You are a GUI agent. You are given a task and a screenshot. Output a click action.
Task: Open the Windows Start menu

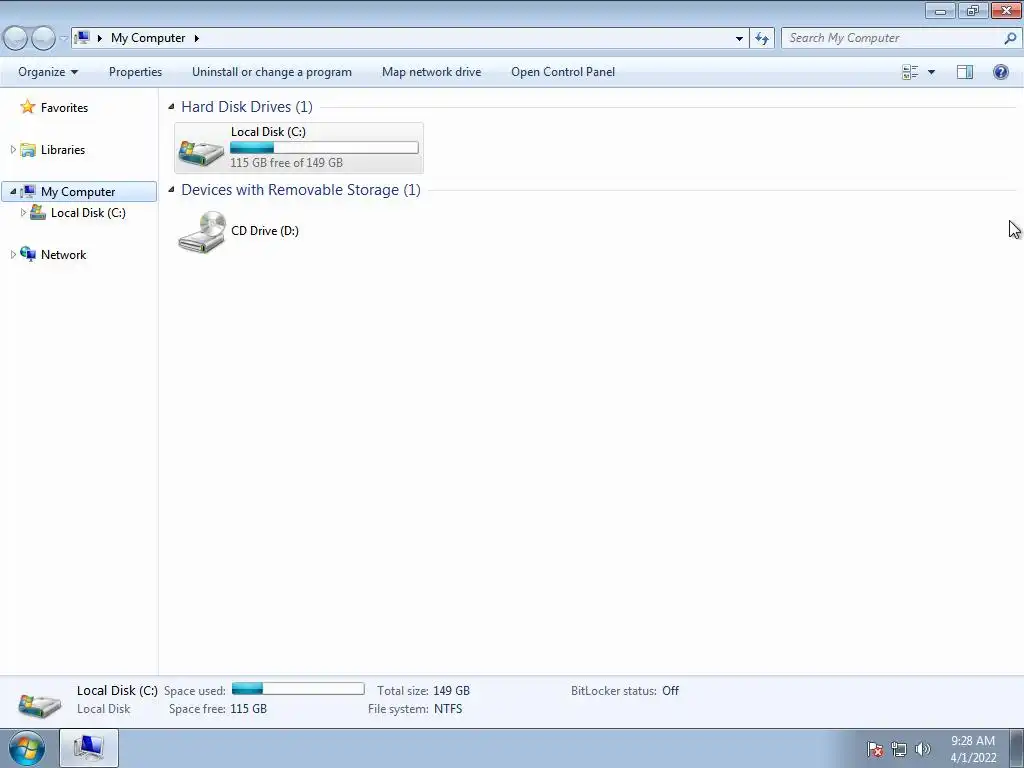pyautogui.click(x=27, y=748)
